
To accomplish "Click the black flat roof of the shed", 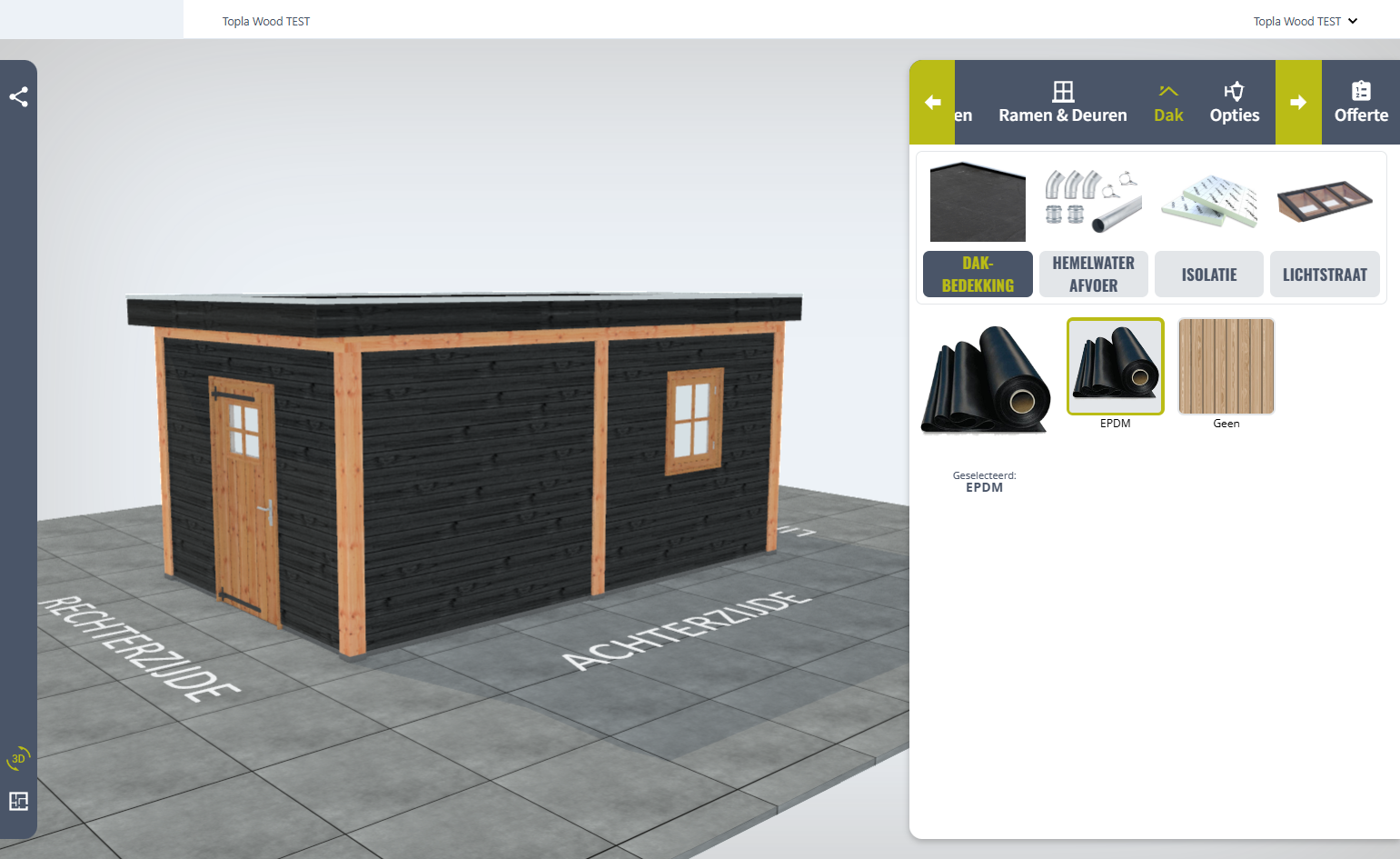I will (x=464, y=310).
